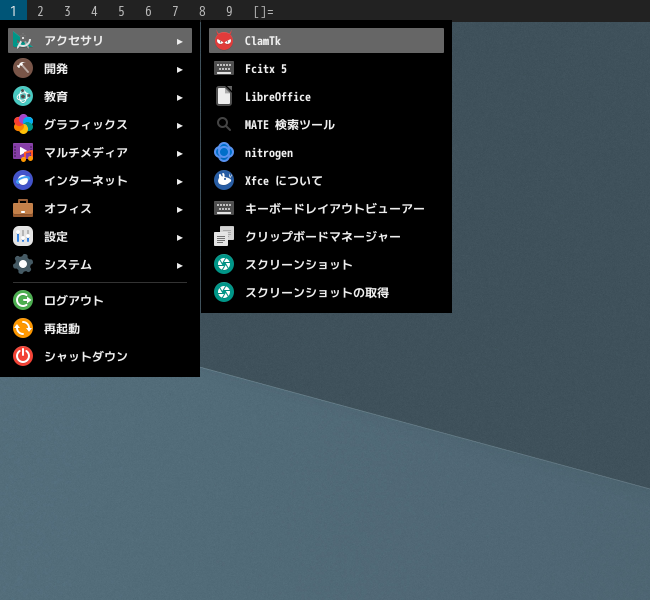
Task: Expand the 開発 submenu arrow
Action: 179,70
